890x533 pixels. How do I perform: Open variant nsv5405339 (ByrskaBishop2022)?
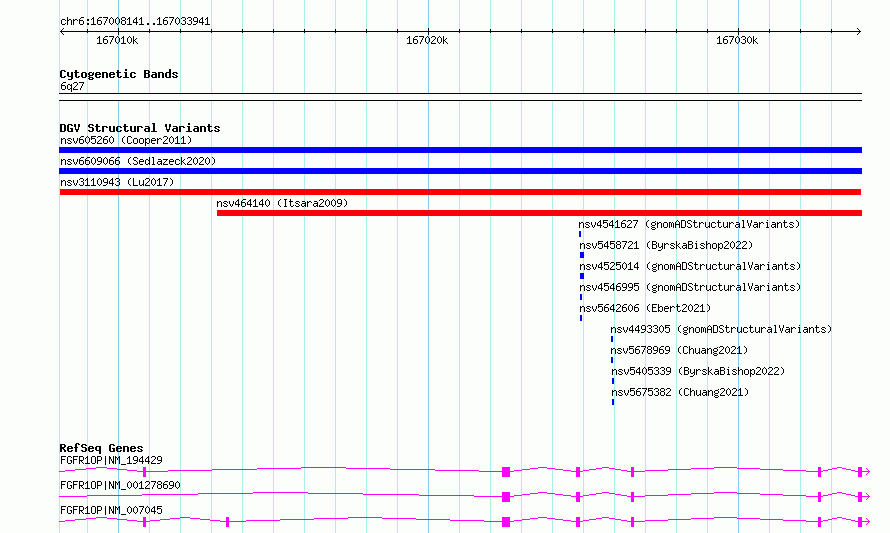click(x=698, y=371)
